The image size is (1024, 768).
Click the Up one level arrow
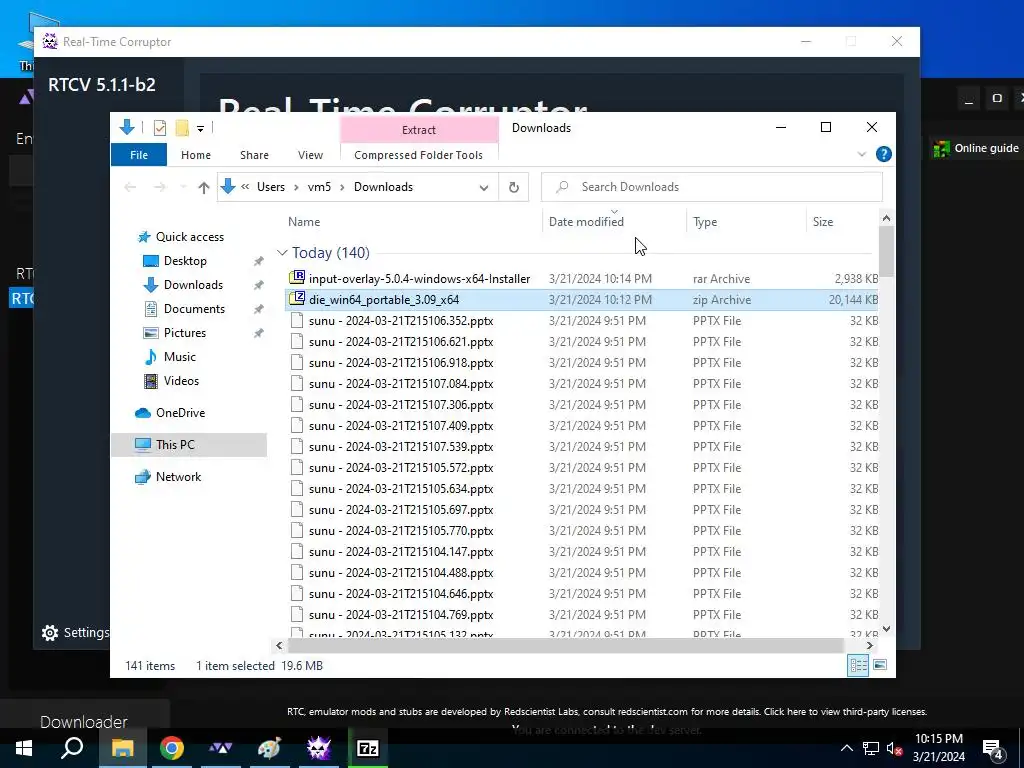(204, 187)
